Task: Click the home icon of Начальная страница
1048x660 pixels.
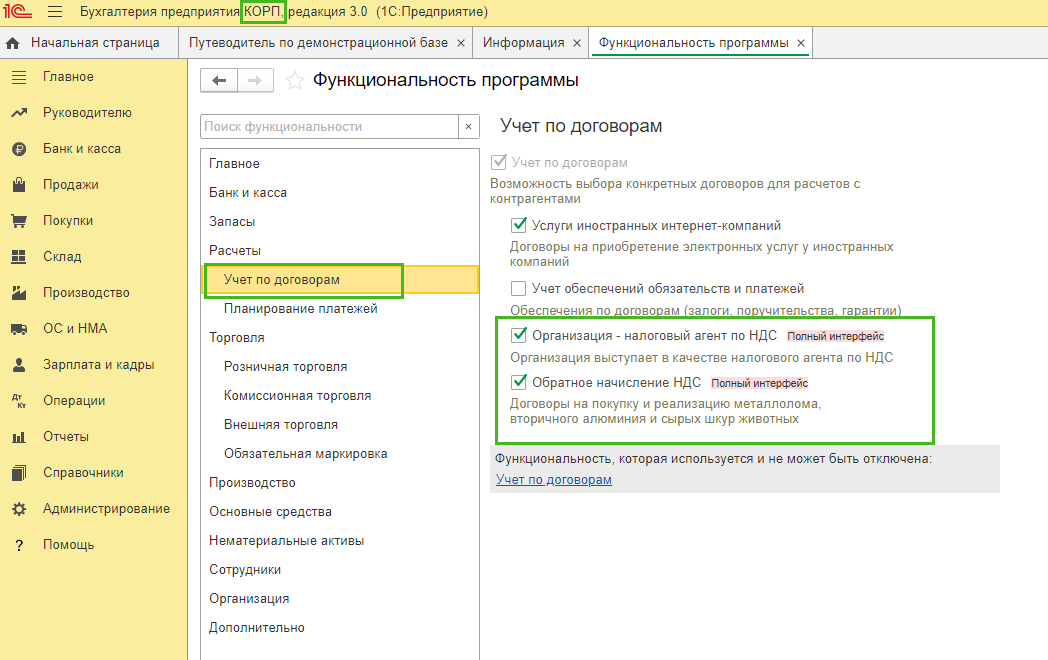Action: pyautogui.click(x=13, y=43)
